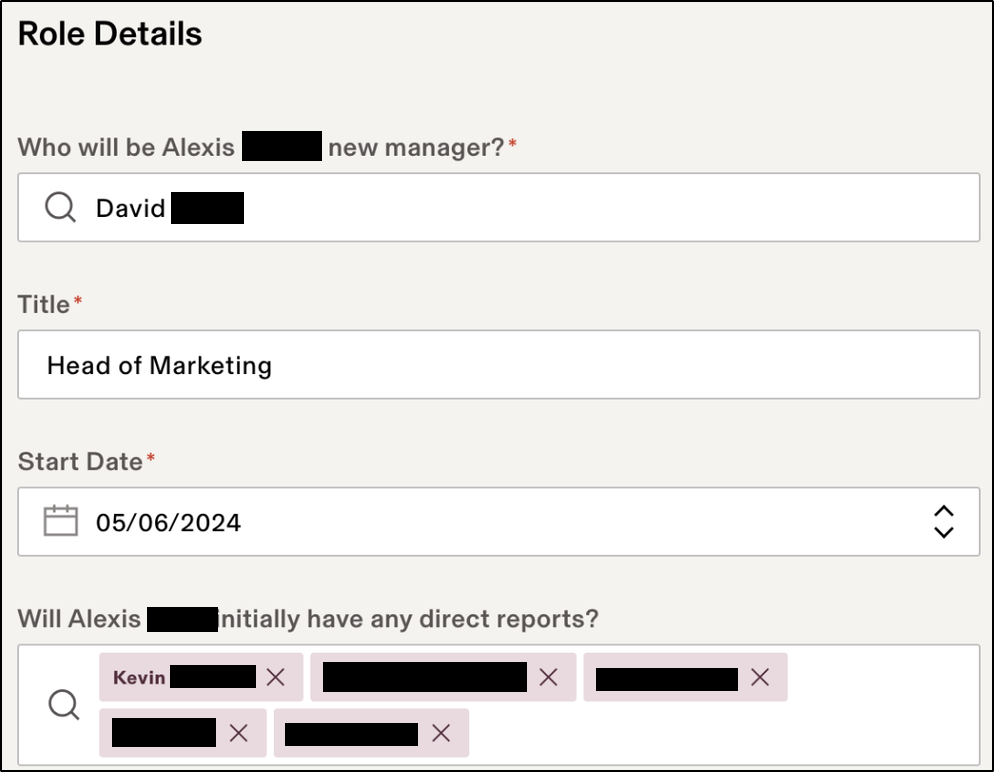The image size is (994, 772).
Task: Remove Kevin from direct reports
Action: click(x=276, y=677)
